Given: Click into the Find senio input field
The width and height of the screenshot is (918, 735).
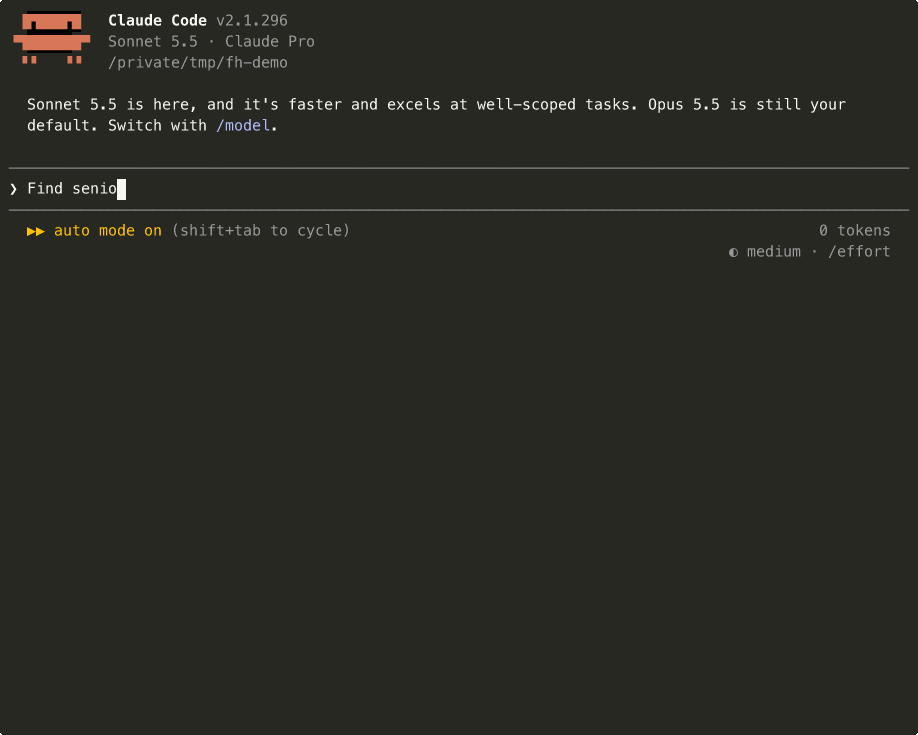Looking at the screenshot, I should 459,189.
